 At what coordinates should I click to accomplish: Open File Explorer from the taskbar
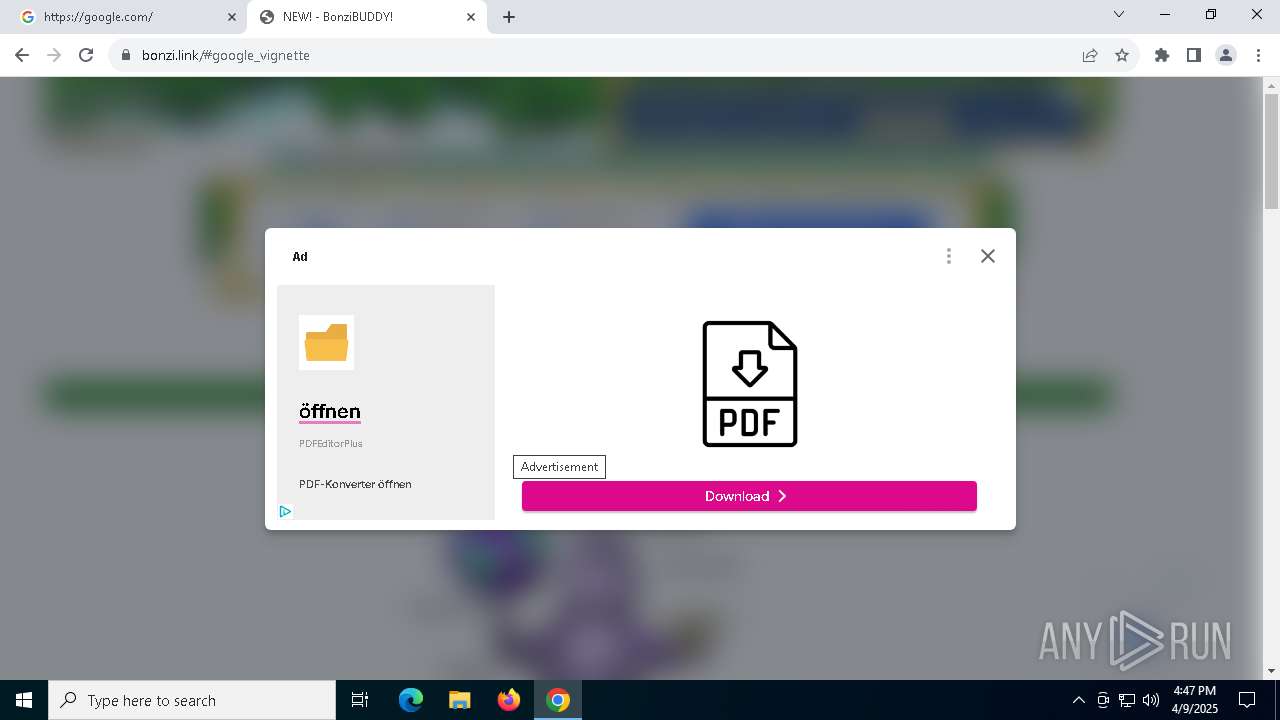[x=460, y=700]
